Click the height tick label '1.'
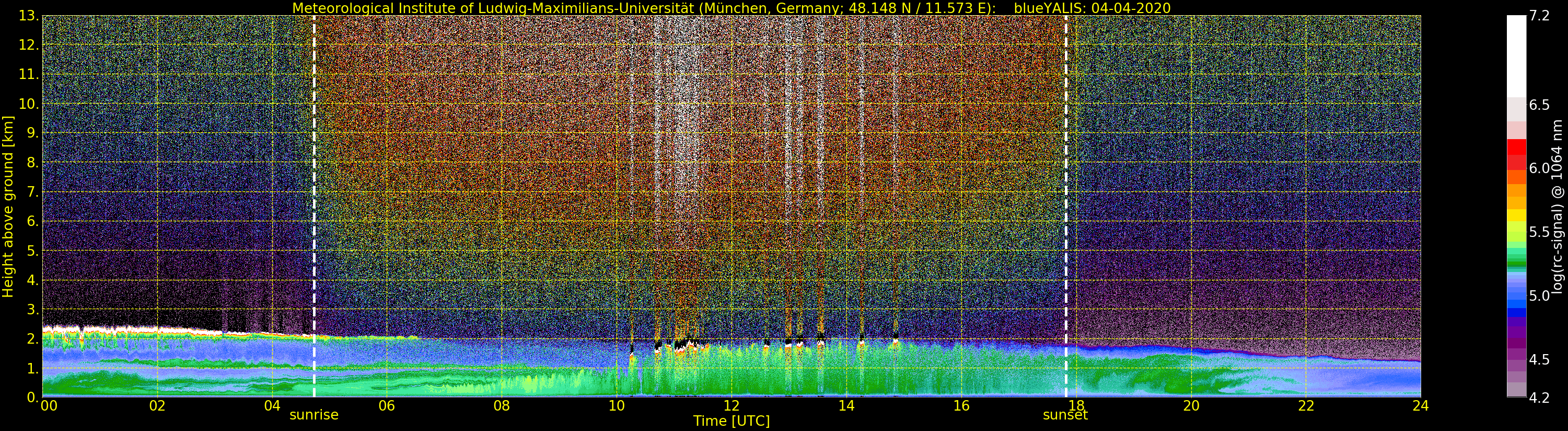1568x431 pixels. [32, 368]
